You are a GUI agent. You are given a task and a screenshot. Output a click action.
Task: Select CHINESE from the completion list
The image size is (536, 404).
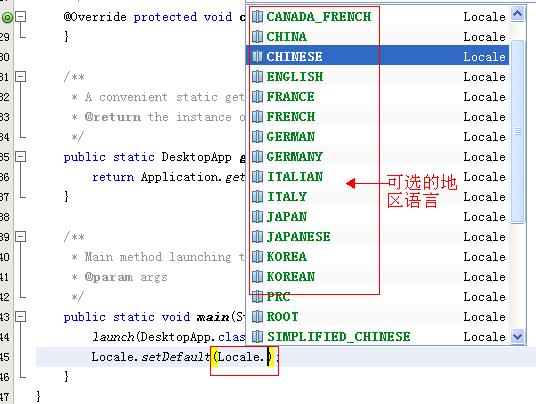tap(377, 56)
